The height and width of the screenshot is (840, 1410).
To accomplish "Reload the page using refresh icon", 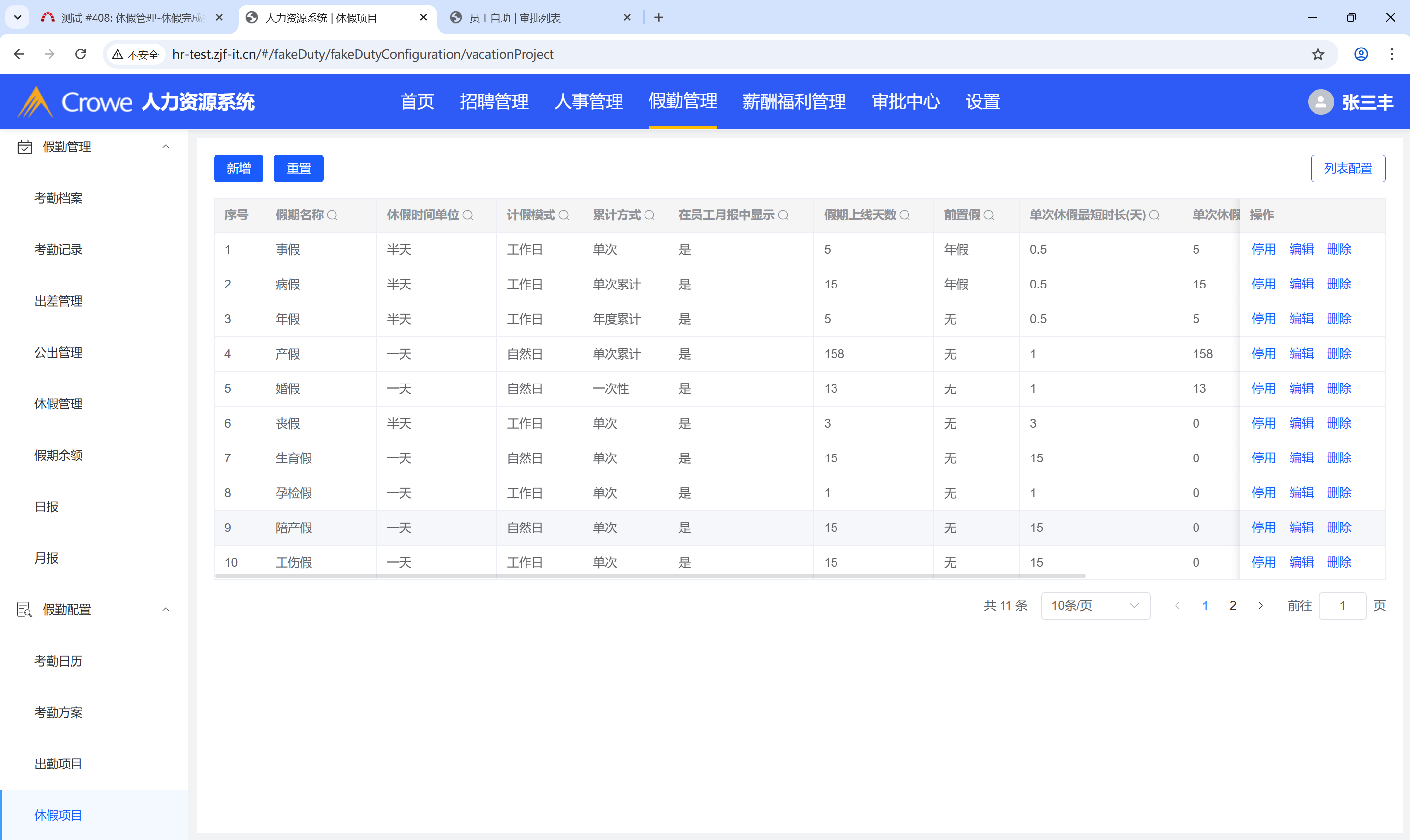I will pyautogui.click(x=80, y=54).
